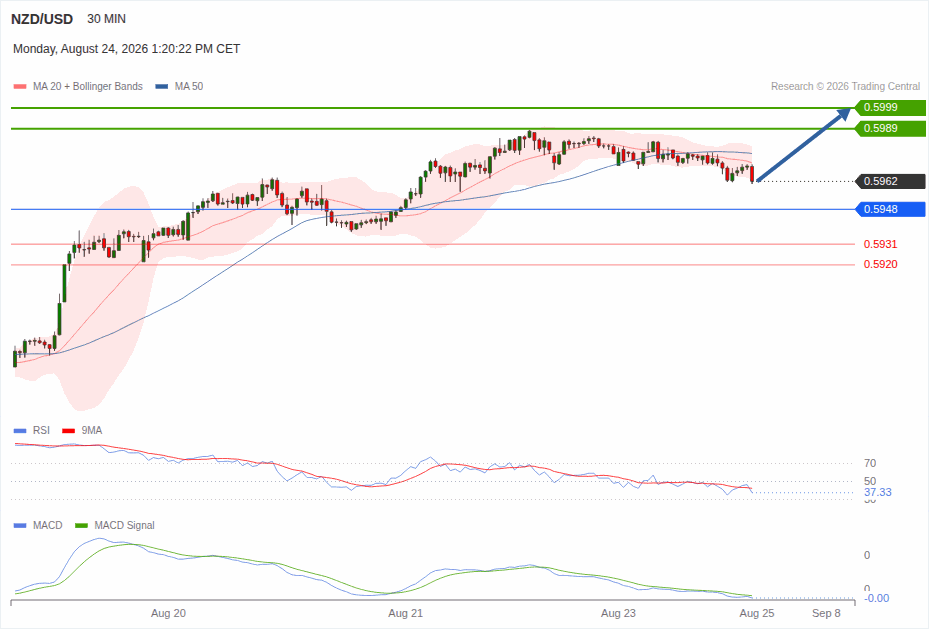Image resolution: width=929 pixels, height=629 pixels.
Task: Click the MACD legend label
Action: (x=48, y=525)
